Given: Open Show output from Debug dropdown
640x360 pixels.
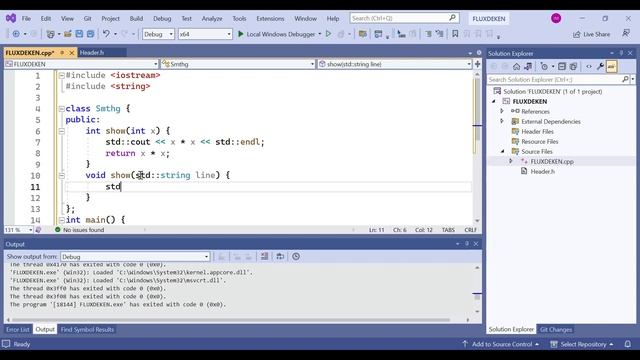Looking at the screenshot, I should (x=135, y=257).
